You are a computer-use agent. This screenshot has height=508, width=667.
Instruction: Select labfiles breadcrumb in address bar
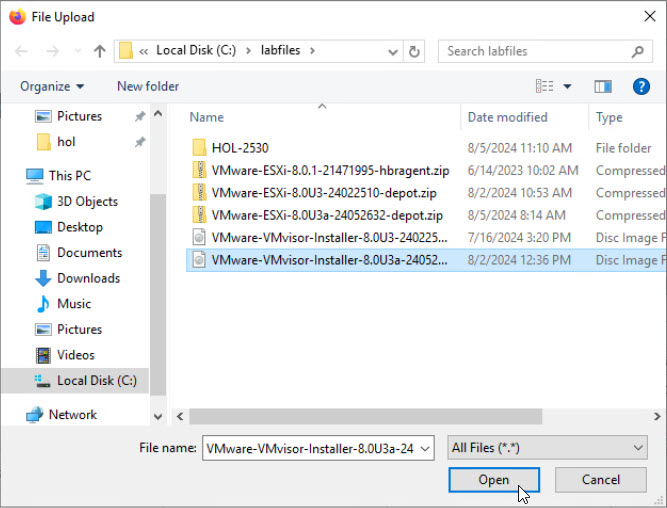click(x=280, y=50)
